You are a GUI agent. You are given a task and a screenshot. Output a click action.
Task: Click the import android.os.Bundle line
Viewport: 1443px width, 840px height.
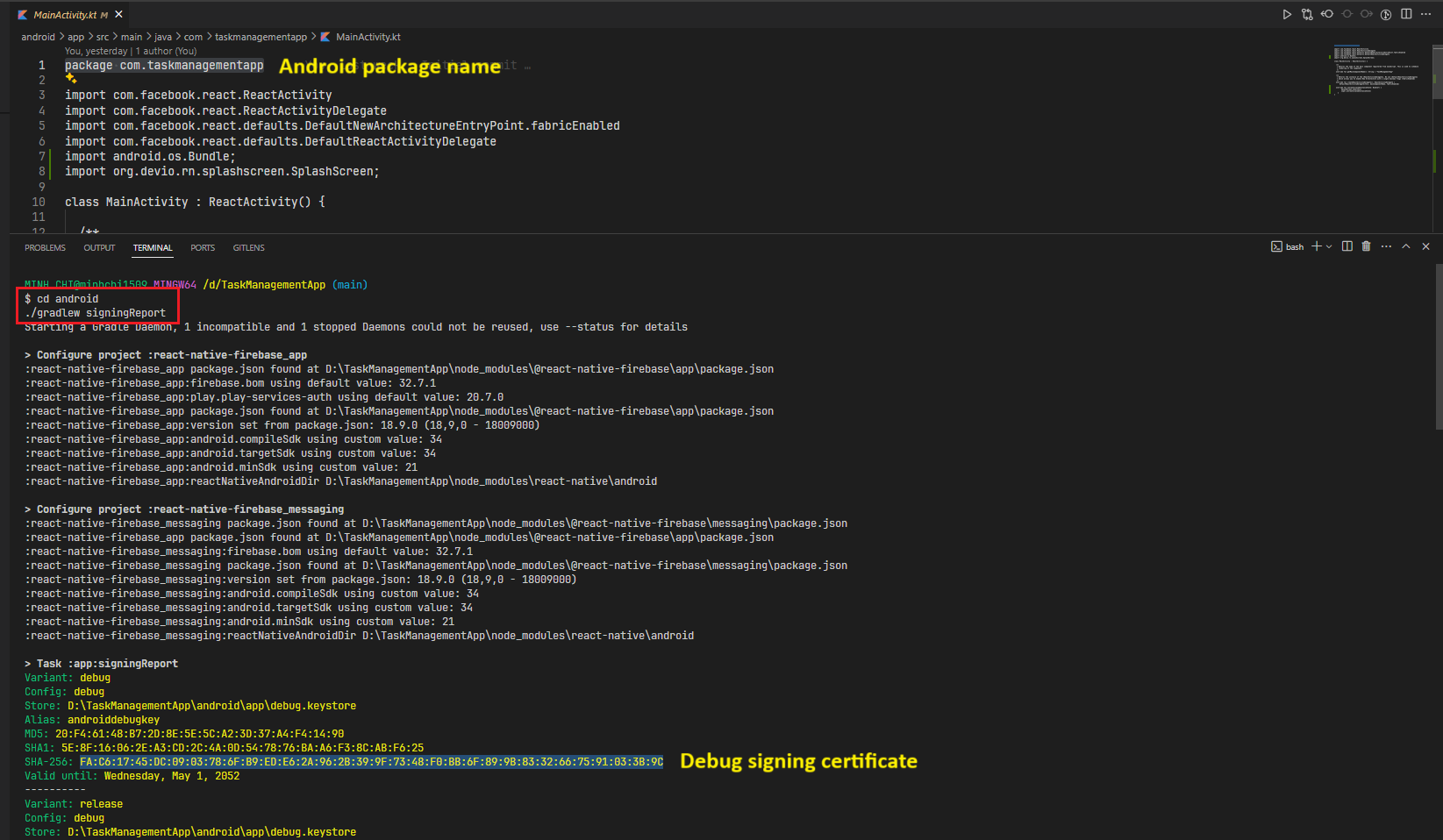pyautogui.click(x=150, y=156)
